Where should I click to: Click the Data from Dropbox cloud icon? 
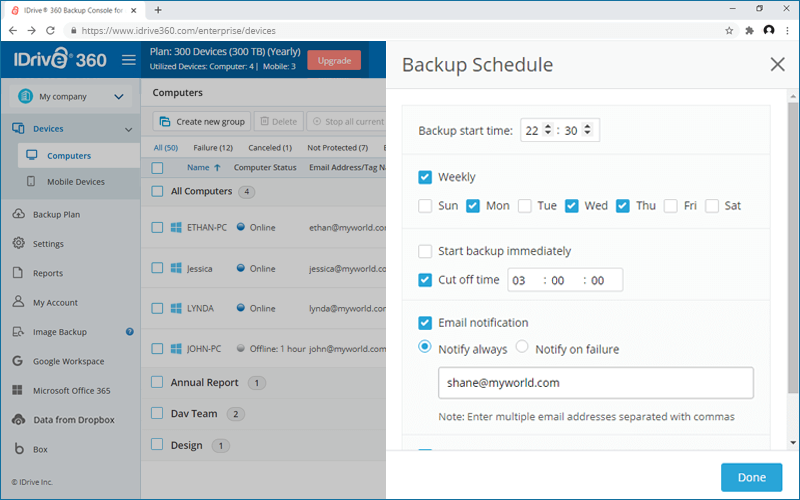pos(18,419)
